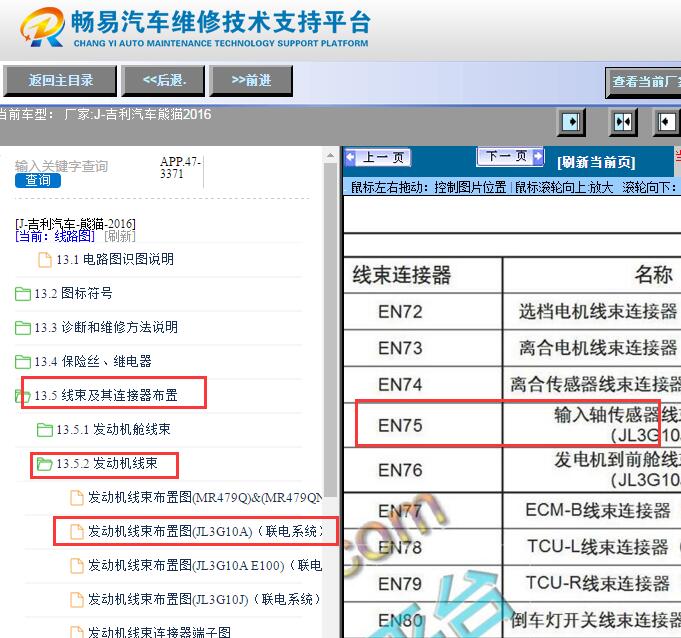Viewport: 681px width, 638px height.
Task: Click the keyword search input field
Action: tap(83, 166)
